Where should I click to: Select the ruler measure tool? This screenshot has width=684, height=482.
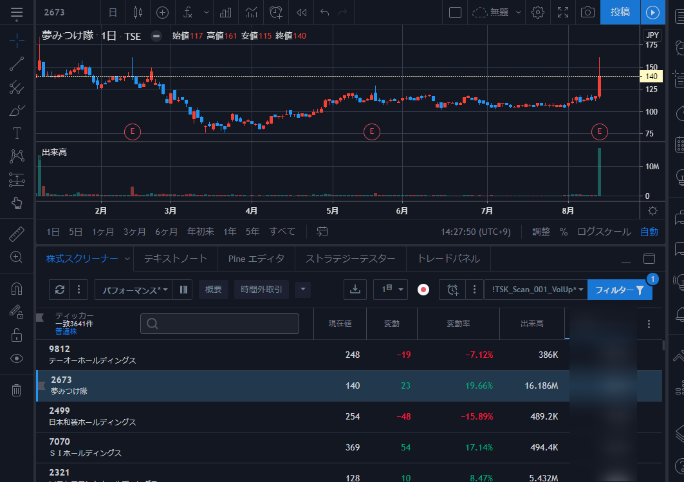(16, 233)
